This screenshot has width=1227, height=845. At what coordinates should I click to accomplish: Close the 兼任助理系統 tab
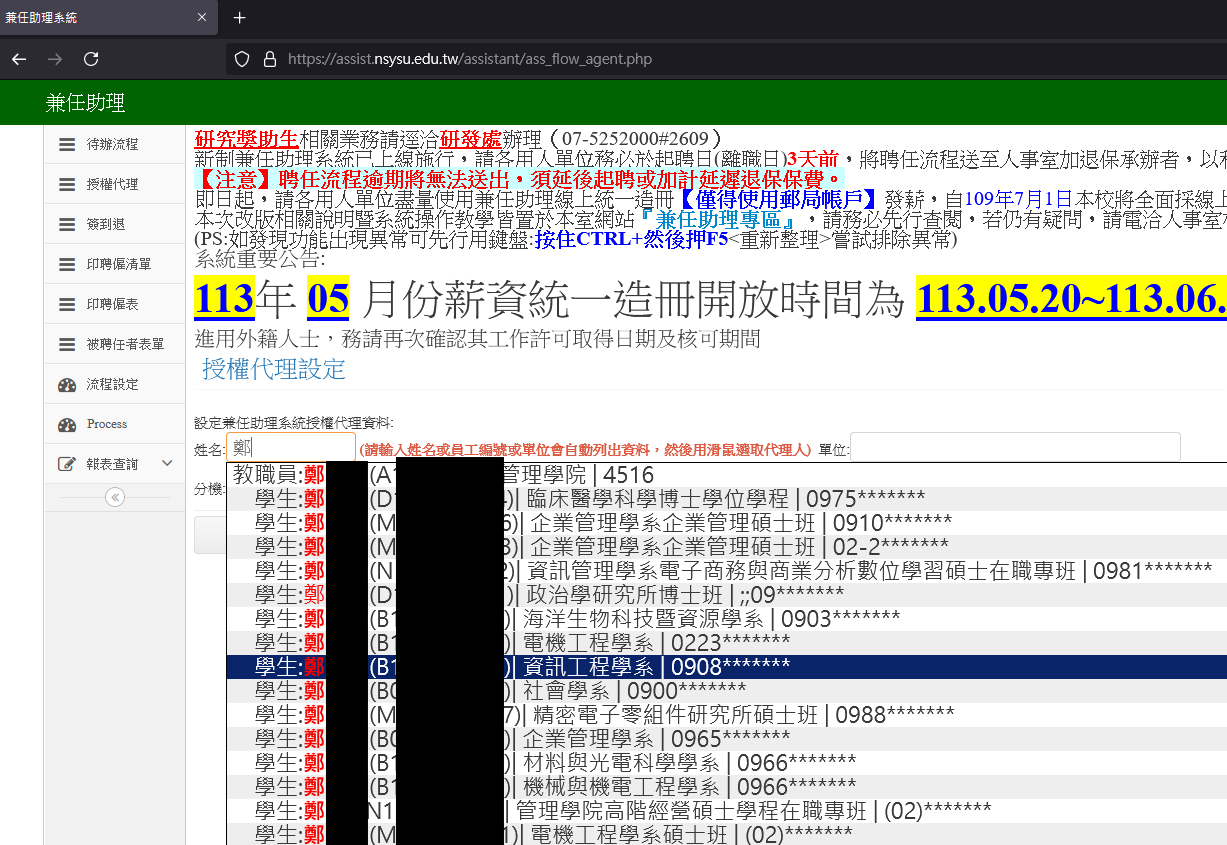click(x=201, y=18)
